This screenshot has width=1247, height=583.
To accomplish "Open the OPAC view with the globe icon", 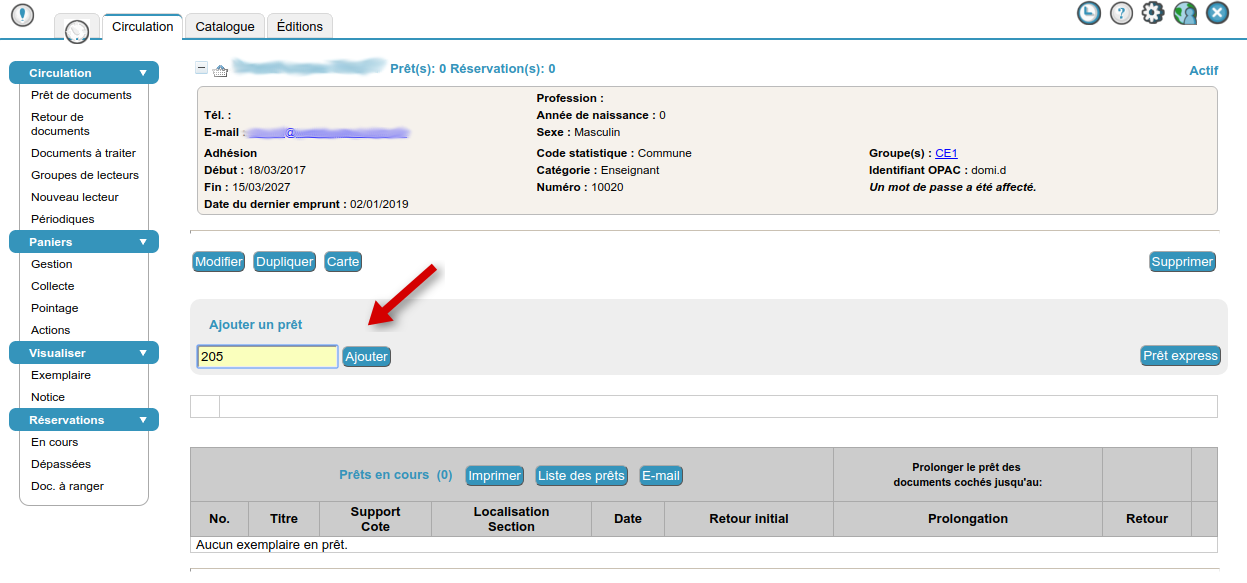I will click(1184, 14).
